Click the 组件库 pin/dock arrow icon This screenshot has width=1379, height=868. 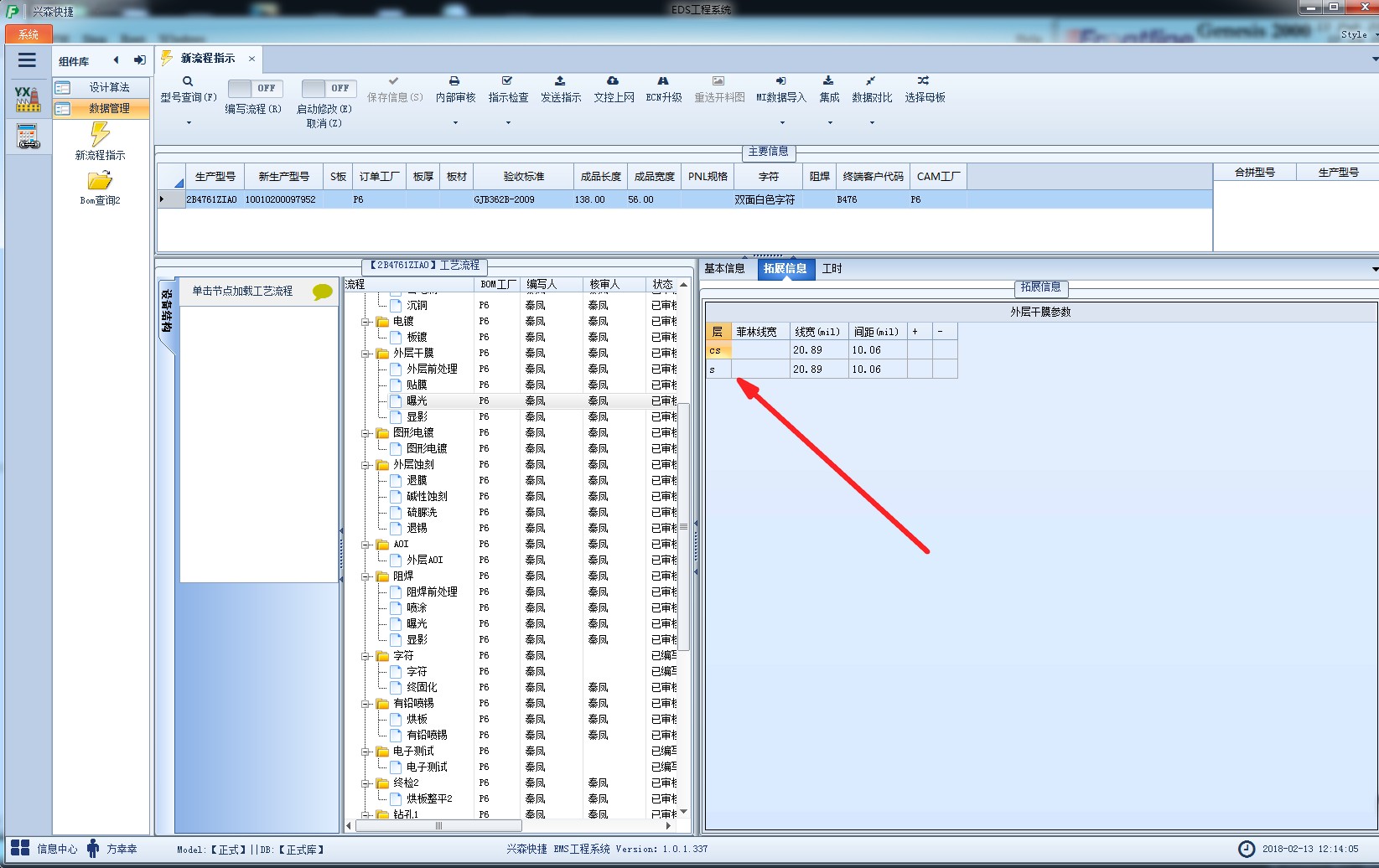pos(139,60)
